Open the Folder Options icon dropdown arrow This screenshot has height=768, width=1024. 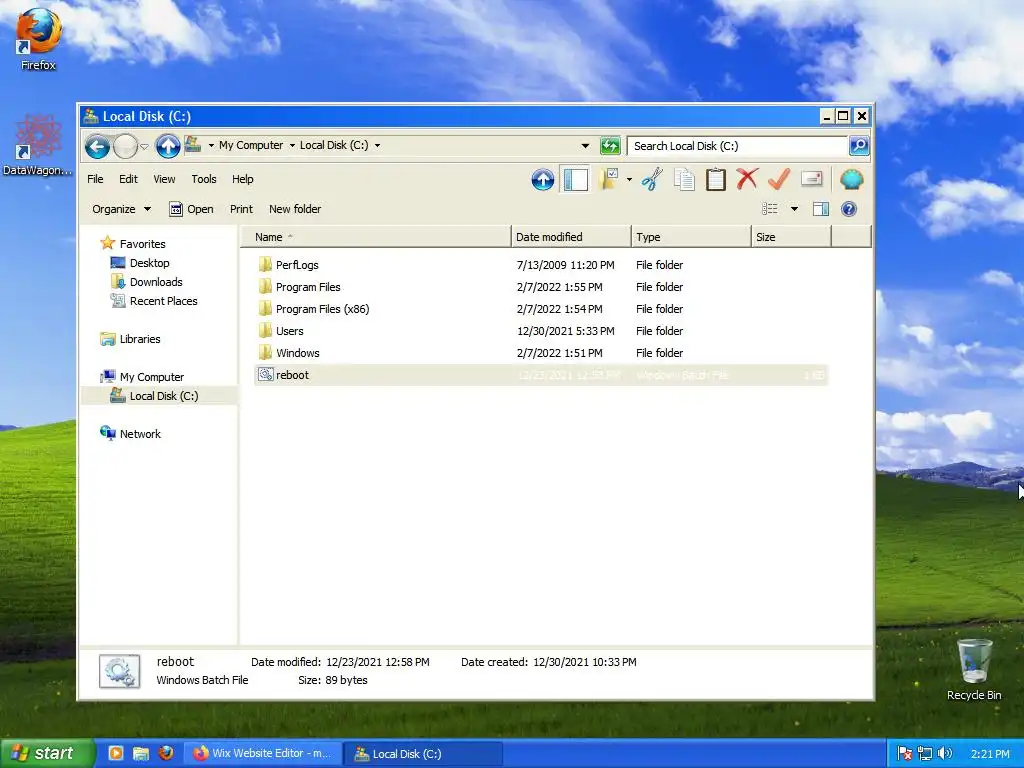pos(630,179)
